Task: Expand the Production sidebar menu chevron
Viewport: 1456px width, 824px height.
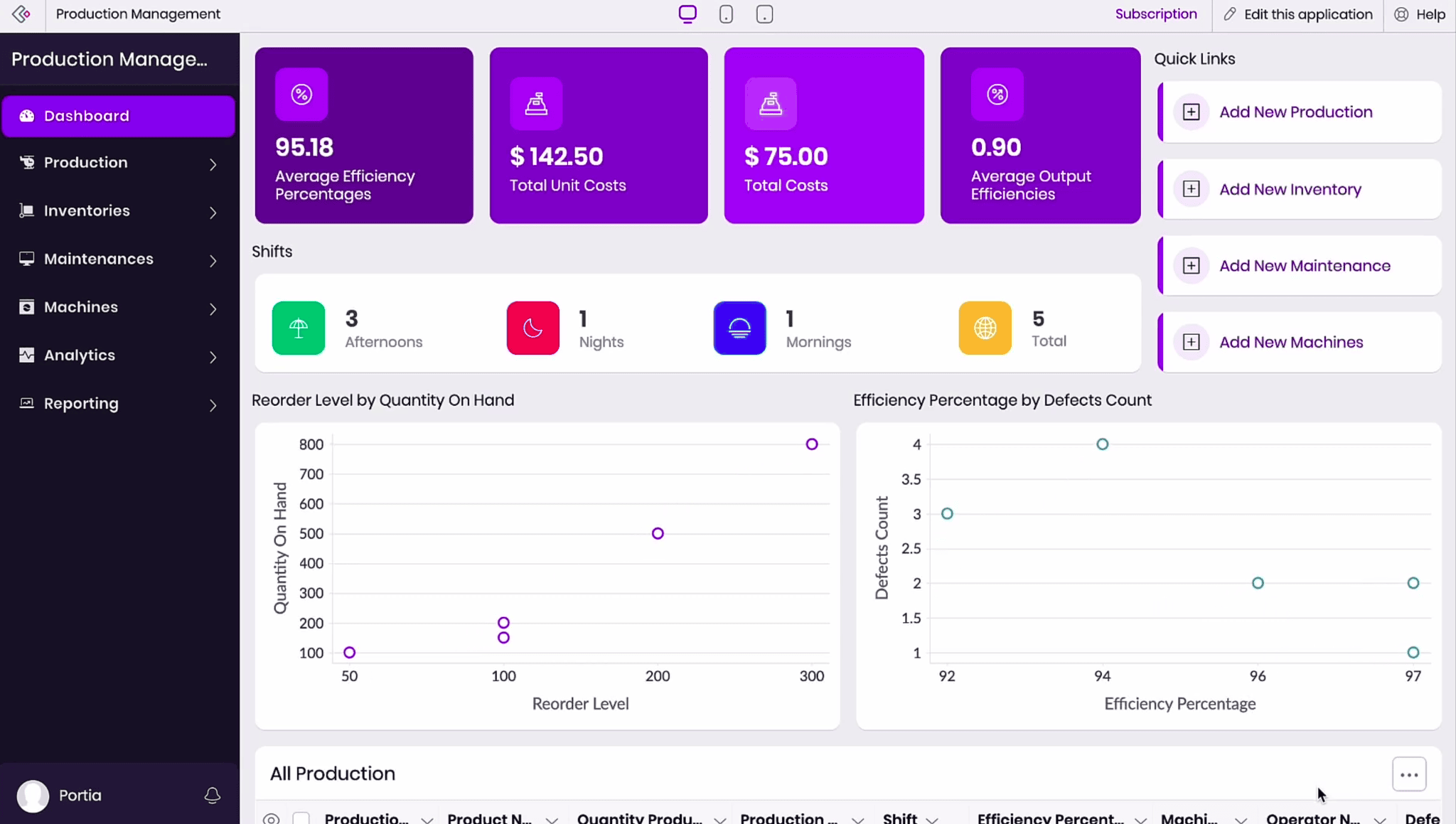Action: [213, 164]
